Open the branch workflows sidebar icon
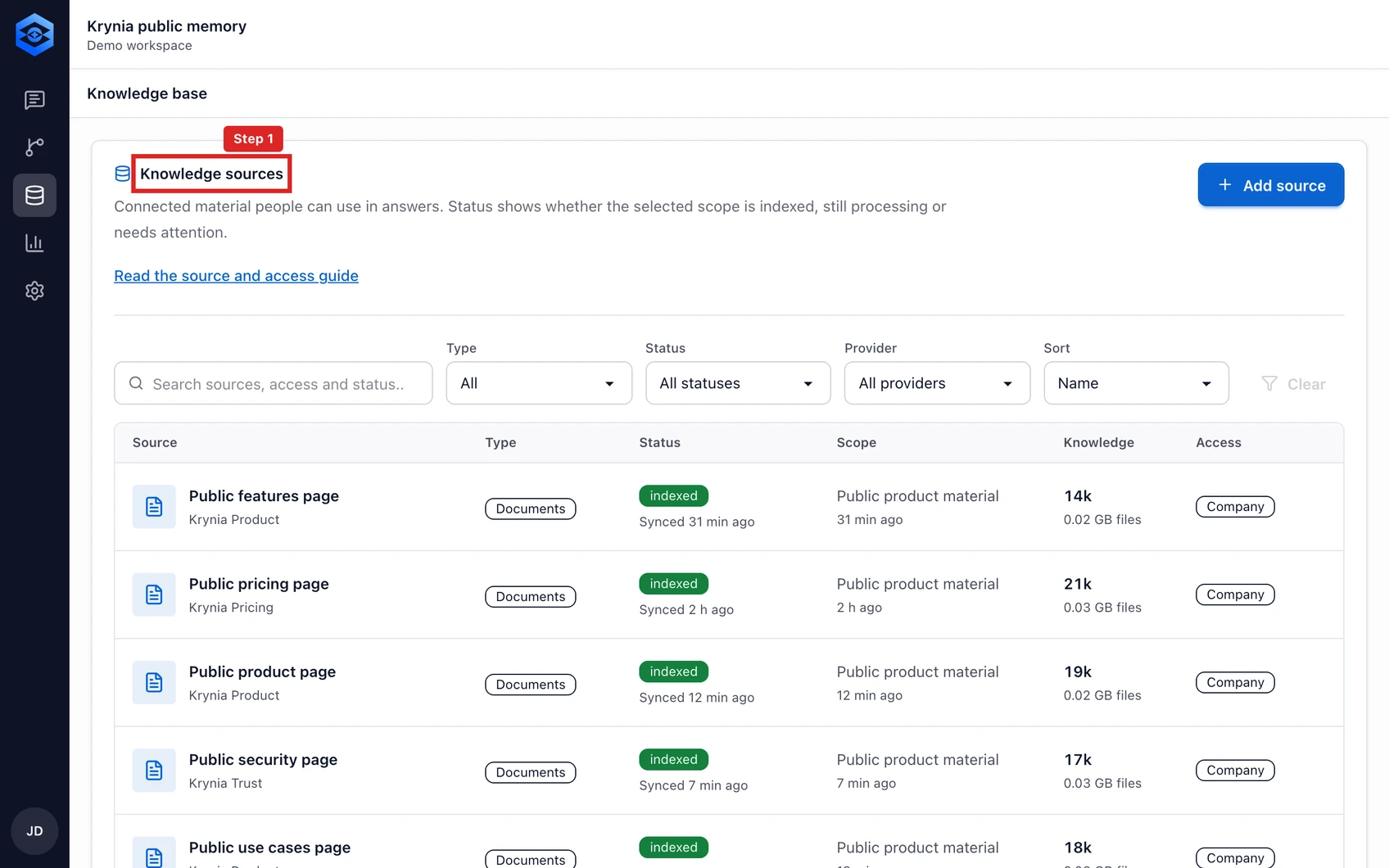 (34, 147)
